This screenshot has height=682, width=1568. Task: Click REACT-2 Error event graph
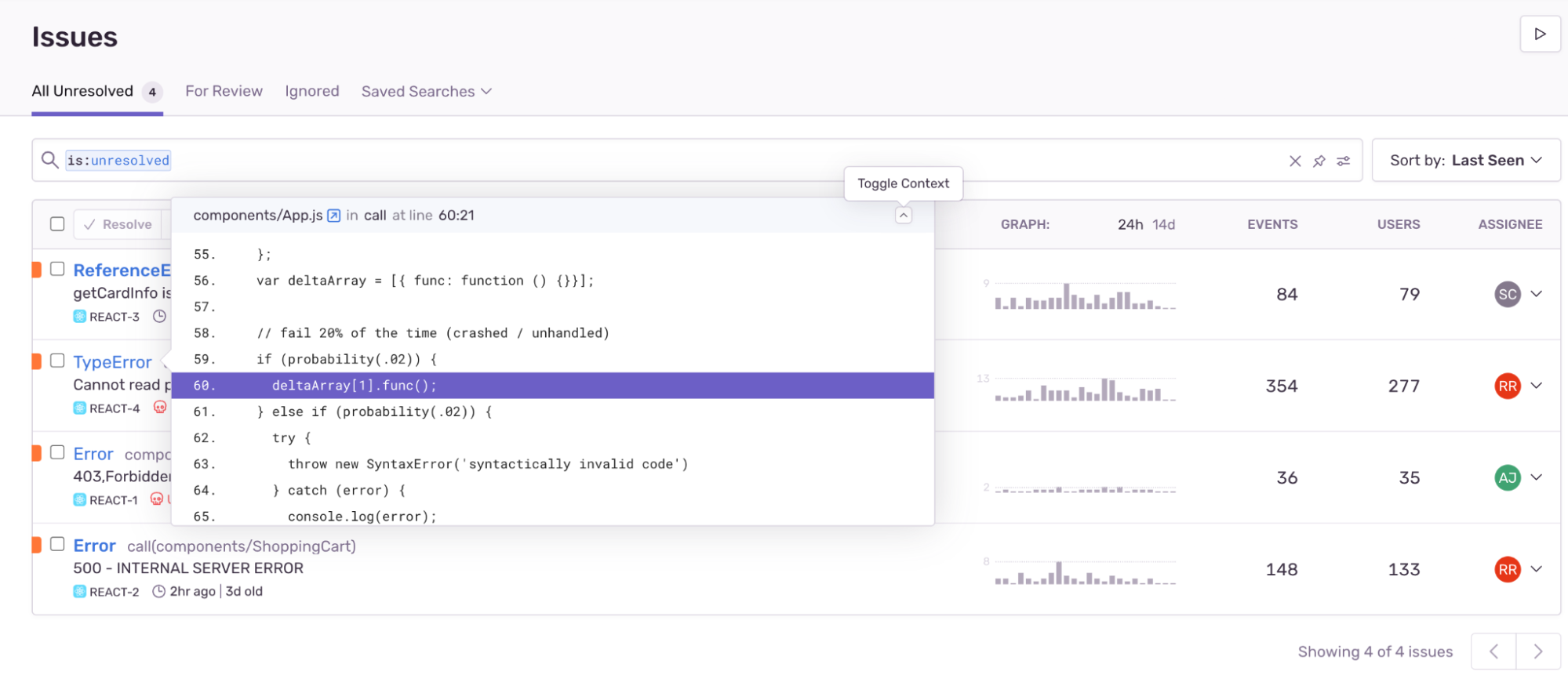pos(1085,571)
